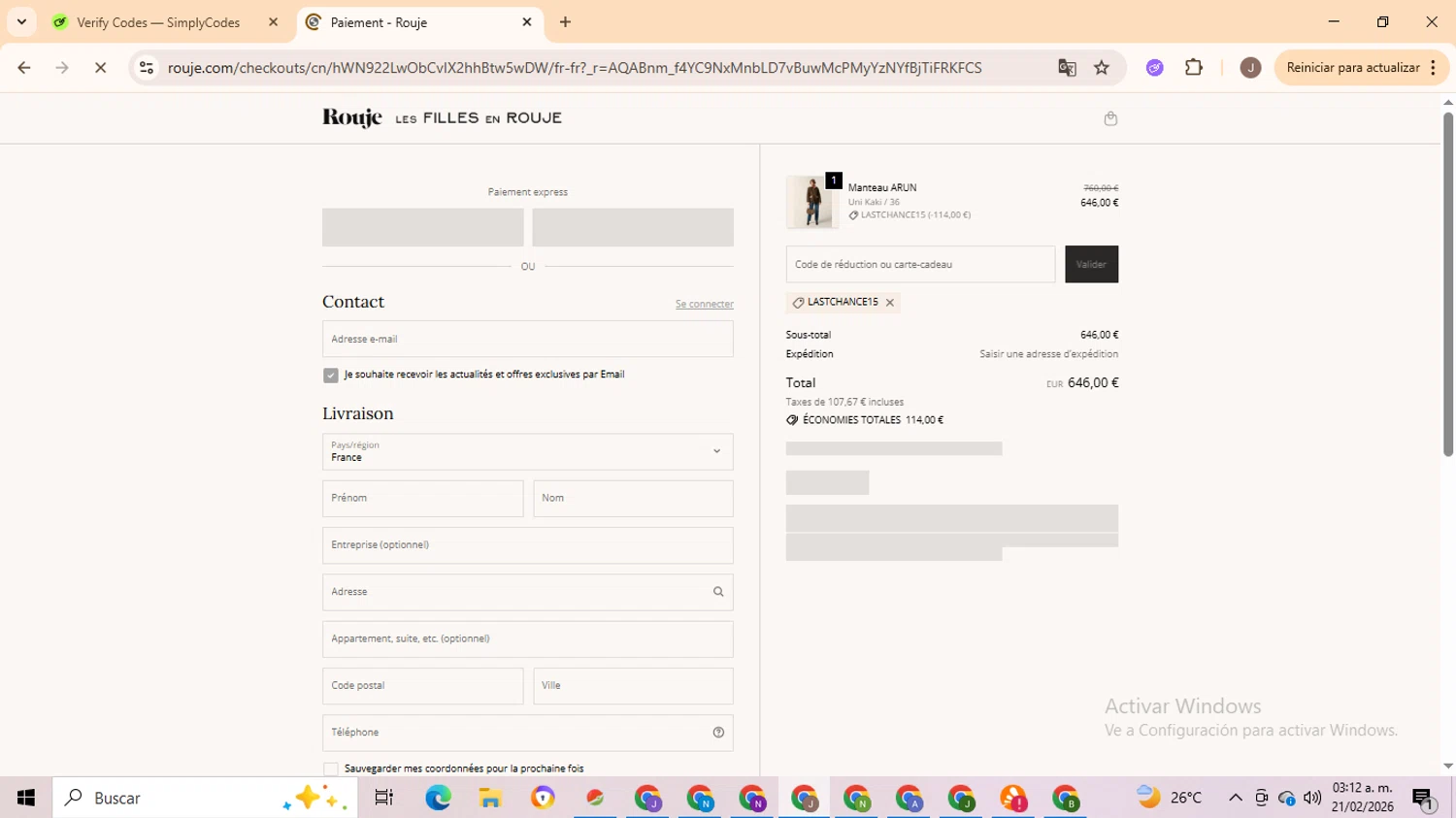The image size is (1456, 818).
Task: Click the Rouje logo
Action: click(x=352, y=117)
